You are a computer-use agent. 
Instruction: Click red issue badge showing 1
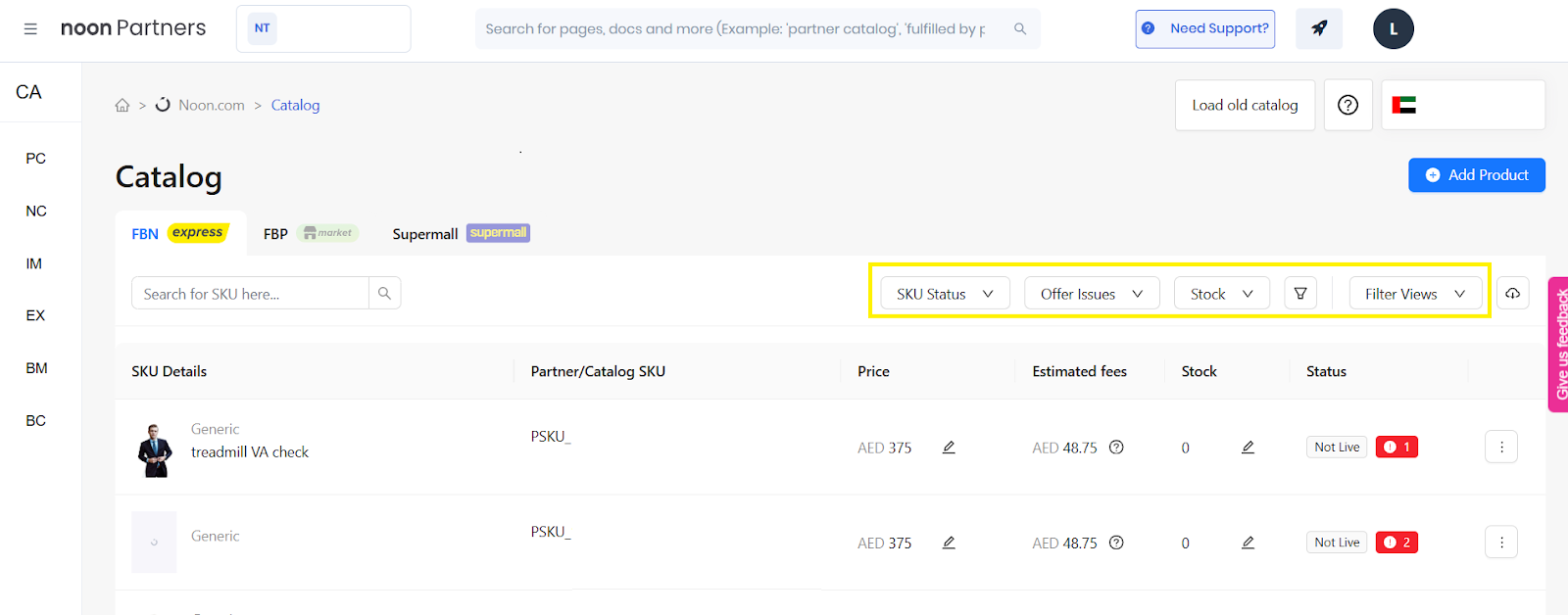1396,447
